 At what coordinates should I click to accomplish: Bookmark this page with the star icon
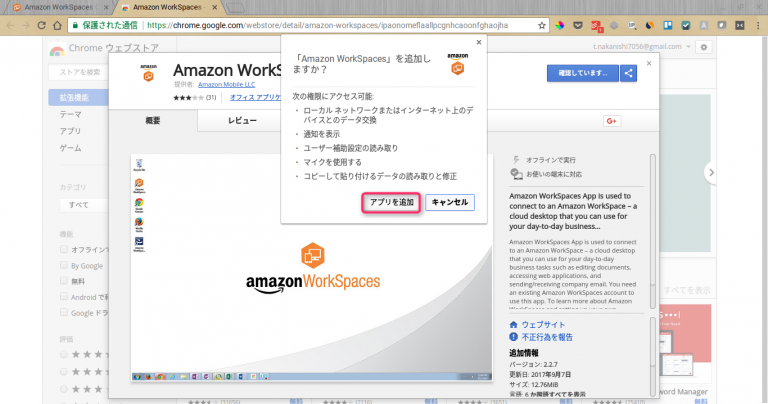pyautogui.click(x=541, y=25)
